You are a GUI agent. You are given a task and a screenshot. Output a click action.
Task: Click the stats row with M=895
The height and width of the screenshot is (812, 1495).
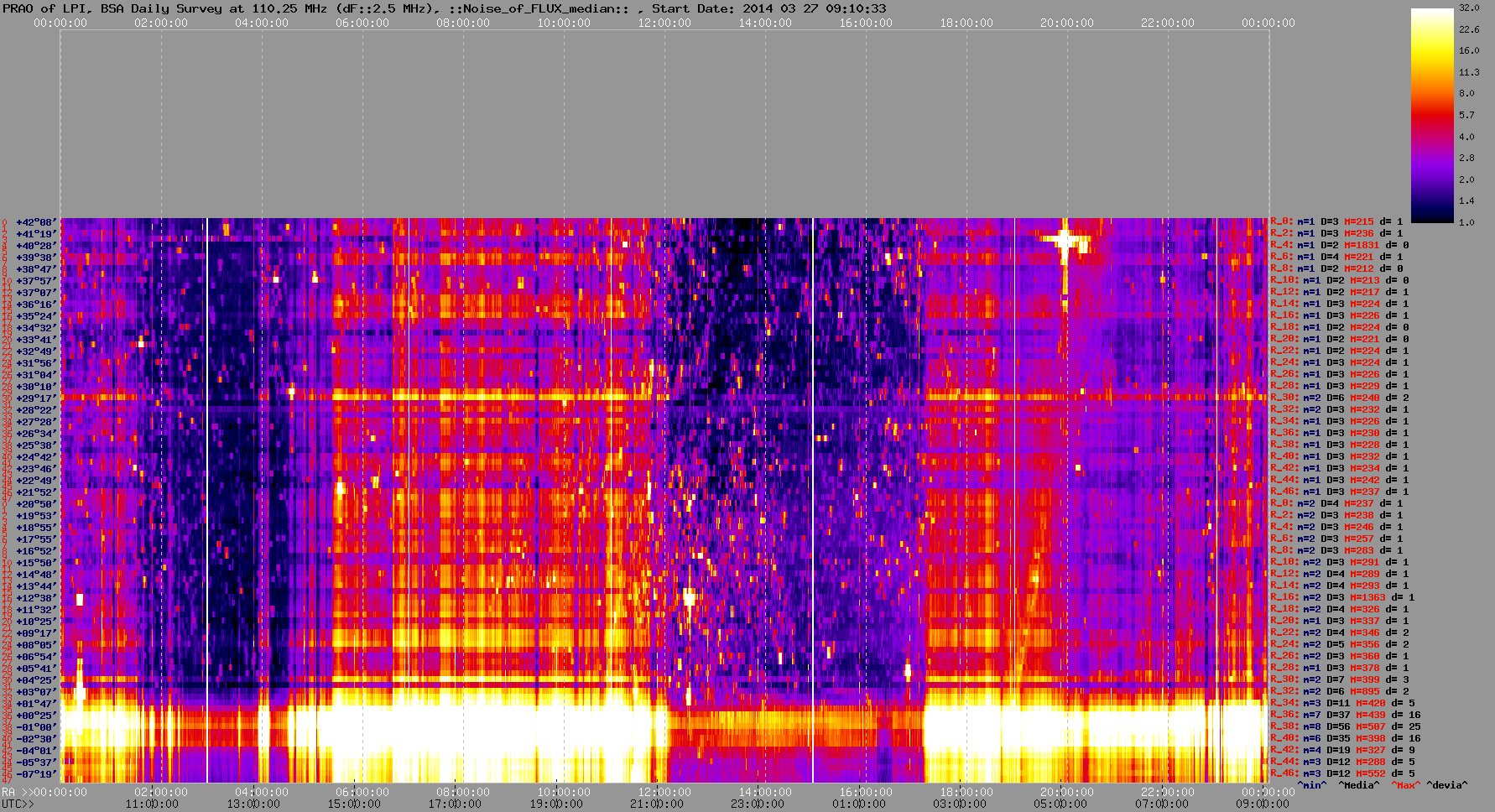pos(1340,692)
